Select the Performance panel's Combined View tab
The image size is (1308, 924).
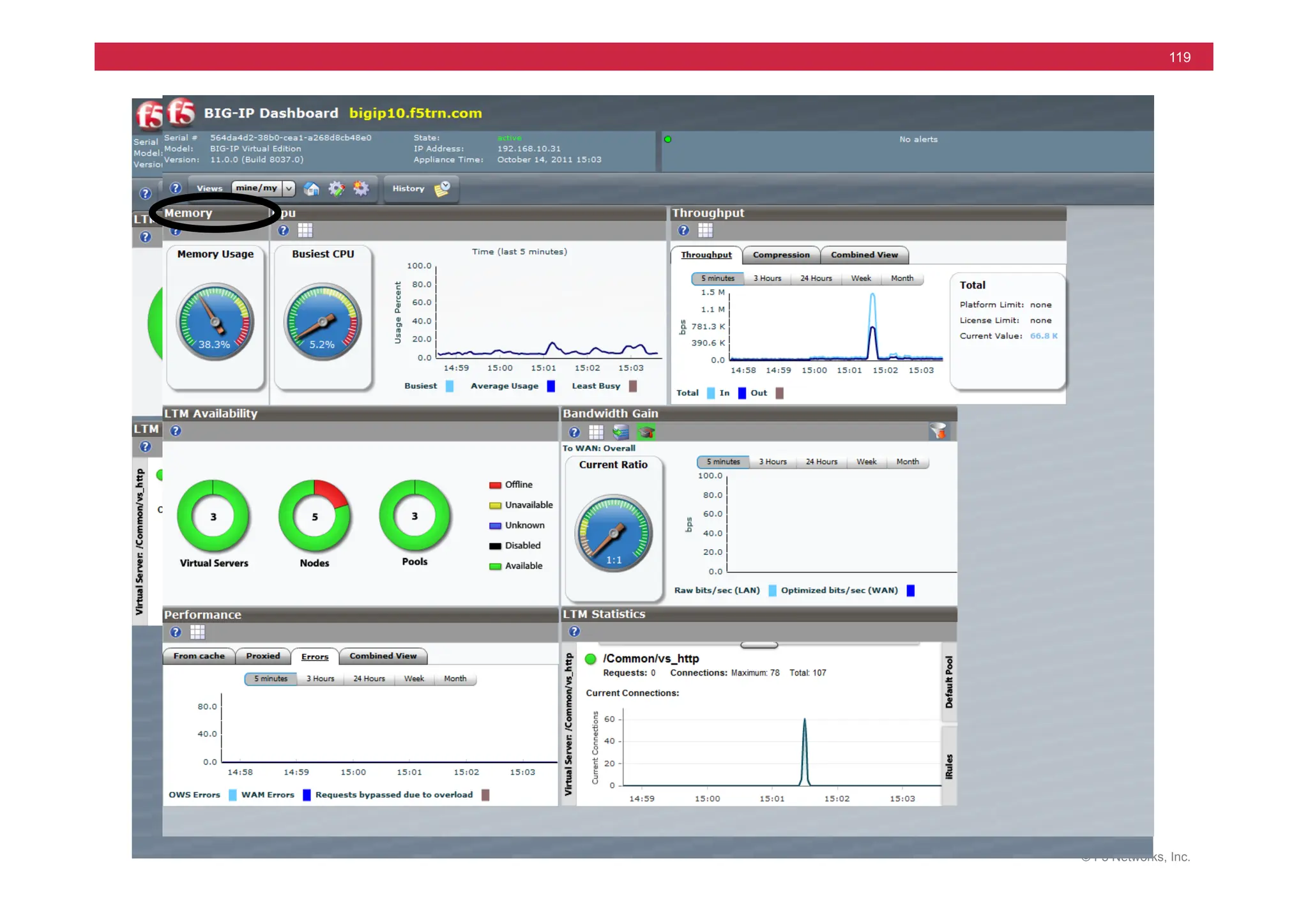tap(383, 656)
